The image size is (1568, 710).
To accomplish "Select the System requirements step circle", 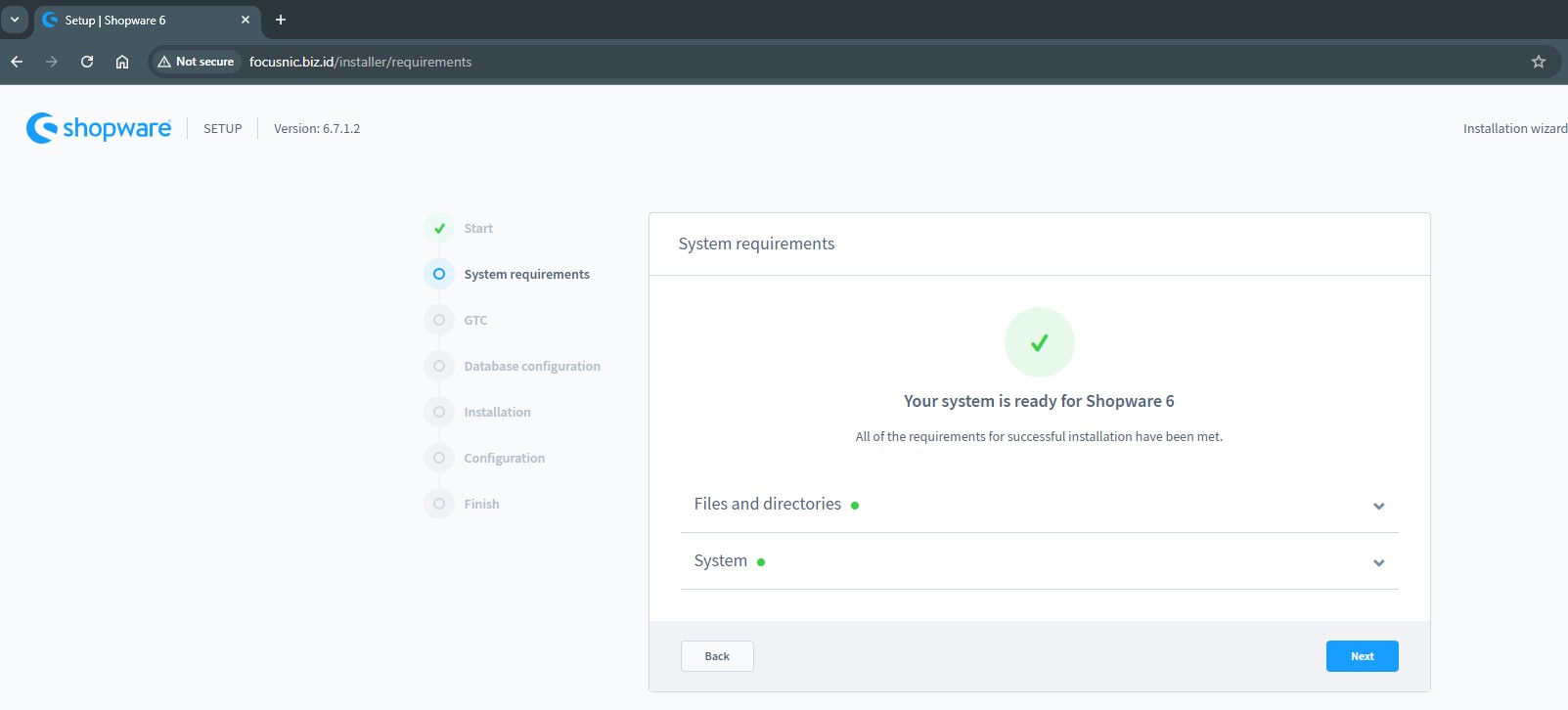I will coord(439,274).
